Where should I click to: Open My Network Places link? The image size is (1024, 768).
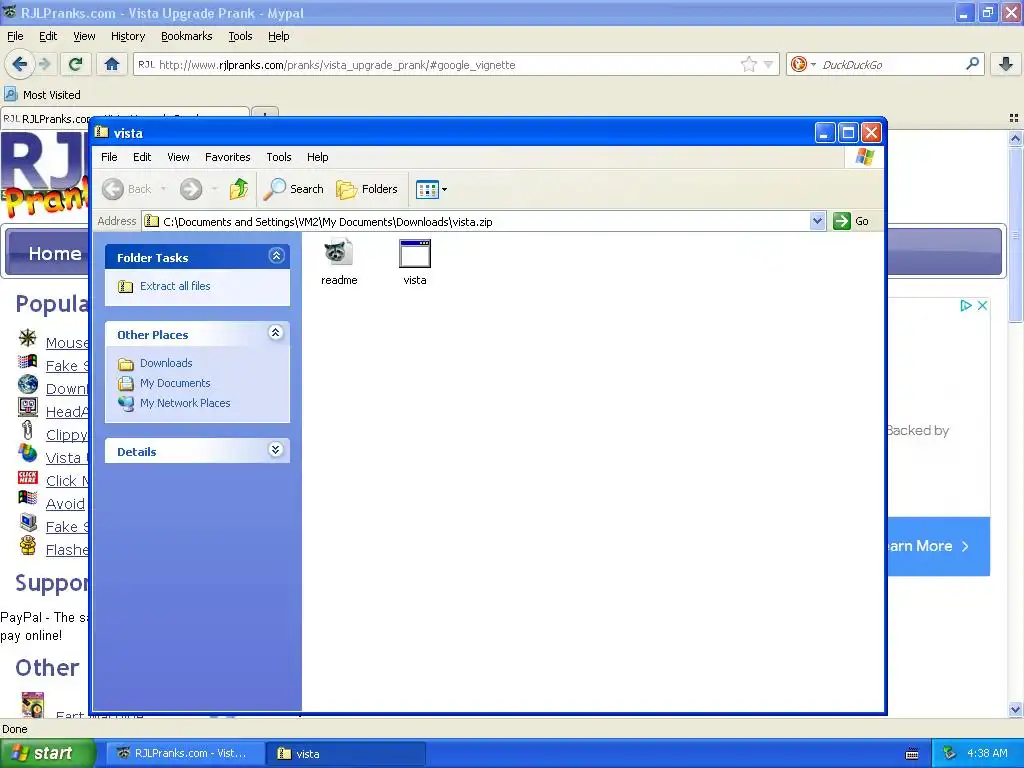tap(185, 404)
